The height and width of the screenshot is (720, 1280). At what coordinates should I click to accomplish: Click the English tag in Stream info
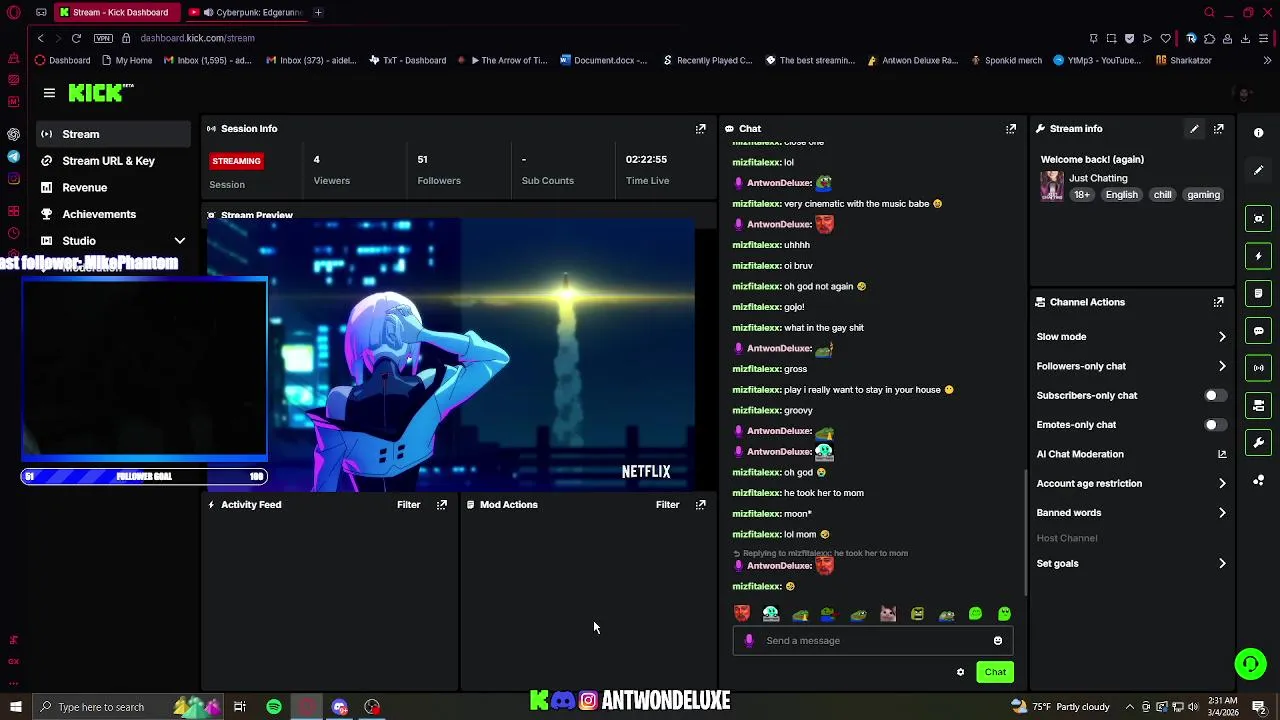[1122, 196]
